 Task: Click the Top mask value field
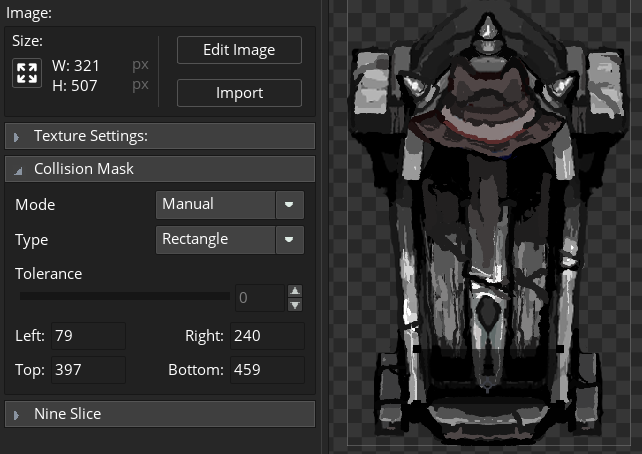click(88, 370)
